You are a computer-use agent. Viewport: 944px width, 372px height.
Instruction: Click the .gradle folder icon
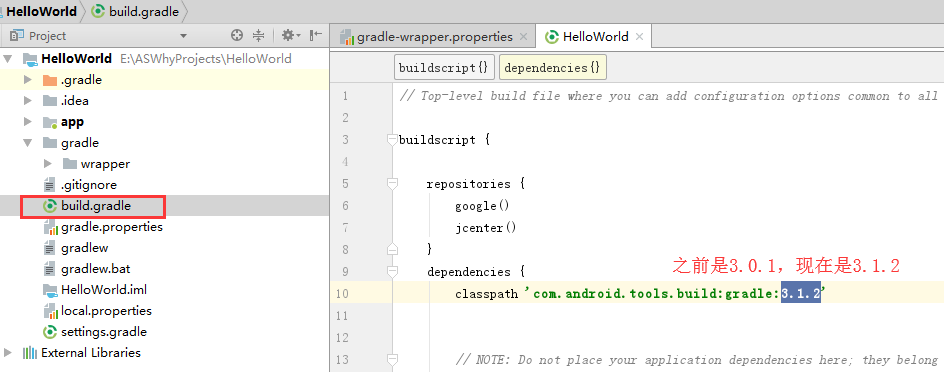(50, 79)
